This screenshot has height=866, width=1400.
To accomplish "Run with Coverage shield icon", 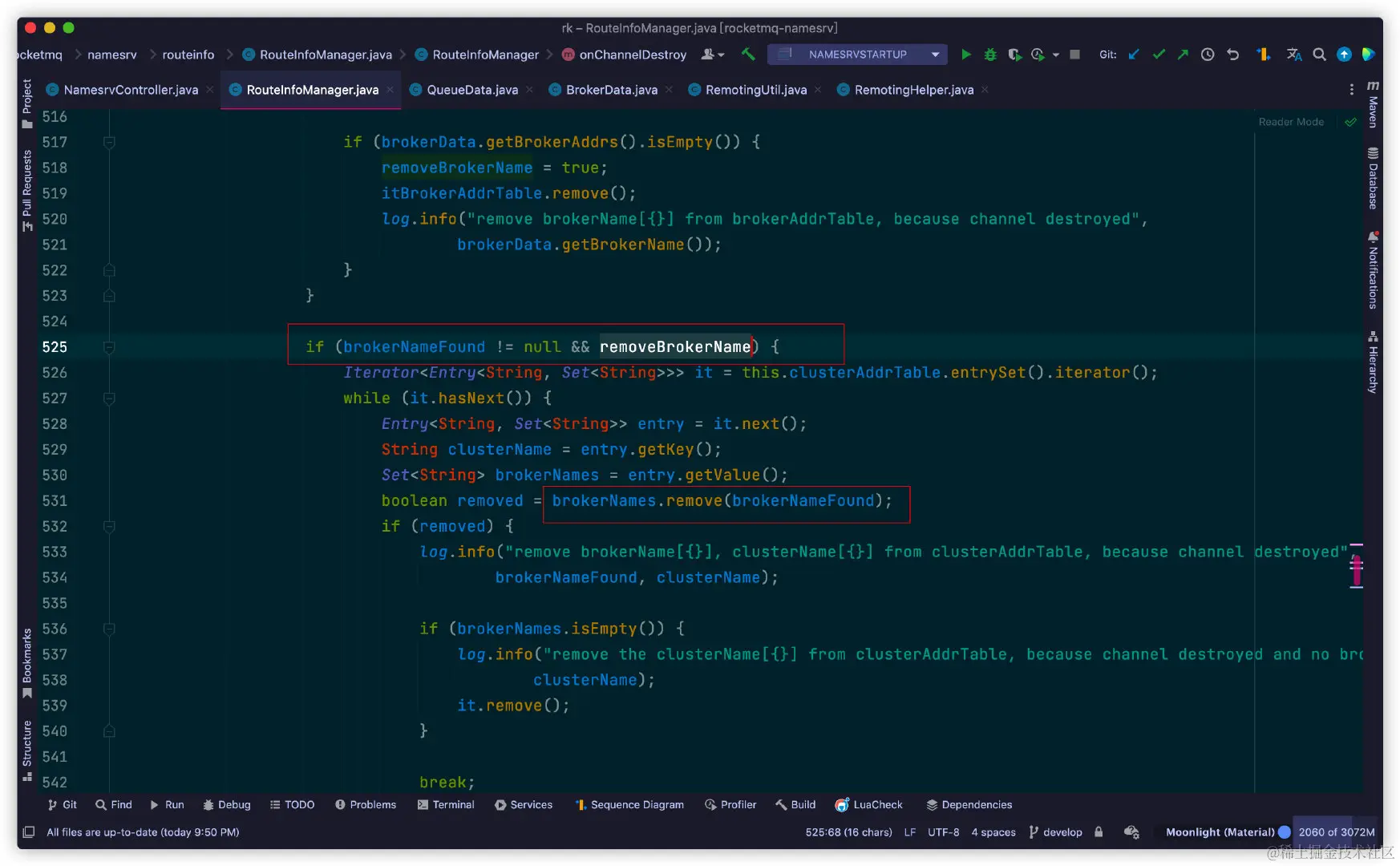I will pyautogui.click(x=1014, y=55).
